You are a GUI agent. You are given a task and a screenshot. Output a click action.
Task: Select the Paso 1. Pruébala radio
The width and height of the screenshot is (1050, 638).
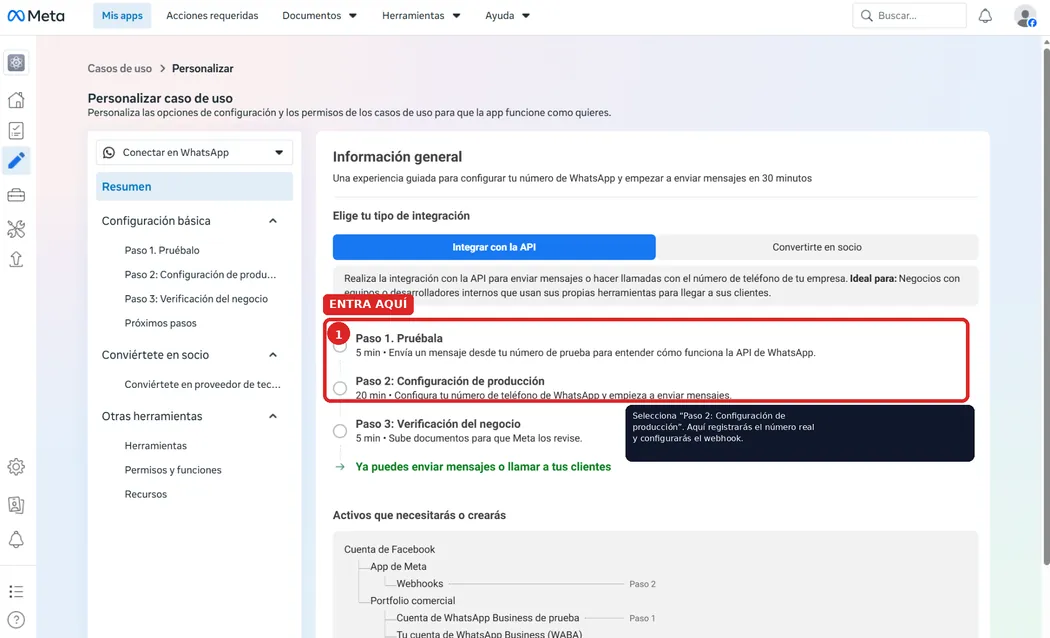click(x=340, y=345)
